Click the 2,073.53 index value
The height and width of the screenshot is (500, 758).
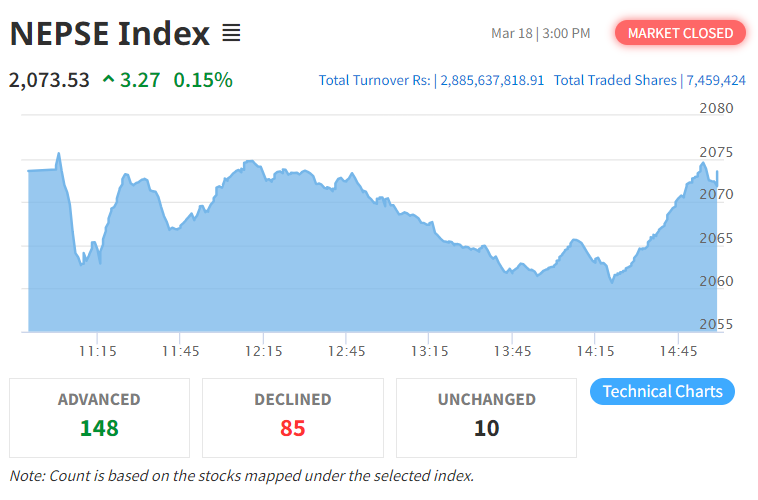(49, 79)
